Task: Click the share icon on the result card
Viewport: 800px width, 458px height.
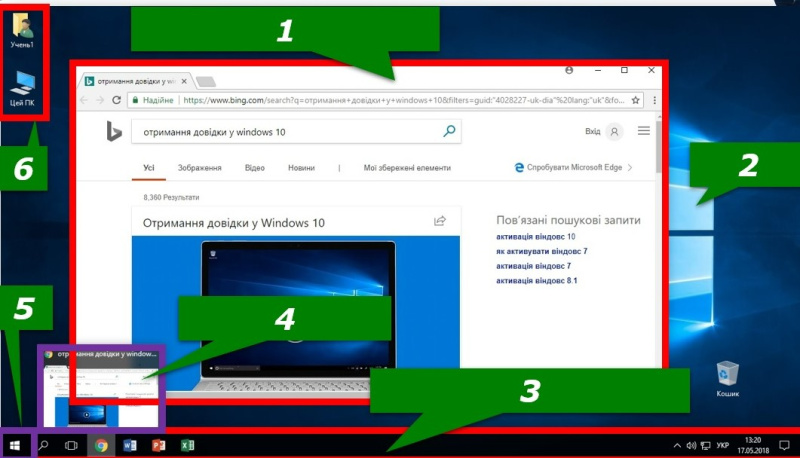Action: (439, 221)
